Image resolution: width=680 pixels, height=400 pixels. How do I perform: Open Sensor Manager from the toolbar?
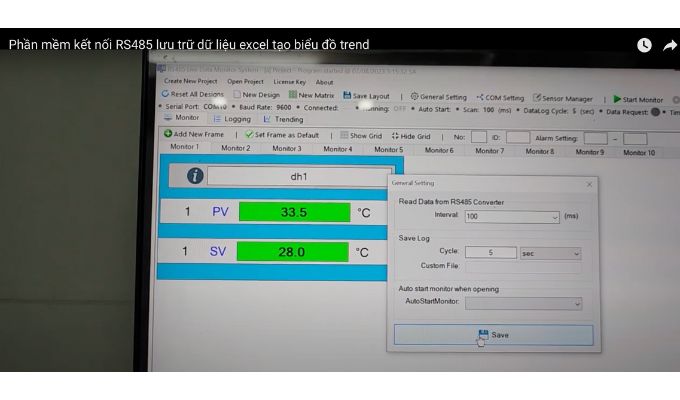tap(537, 99)
